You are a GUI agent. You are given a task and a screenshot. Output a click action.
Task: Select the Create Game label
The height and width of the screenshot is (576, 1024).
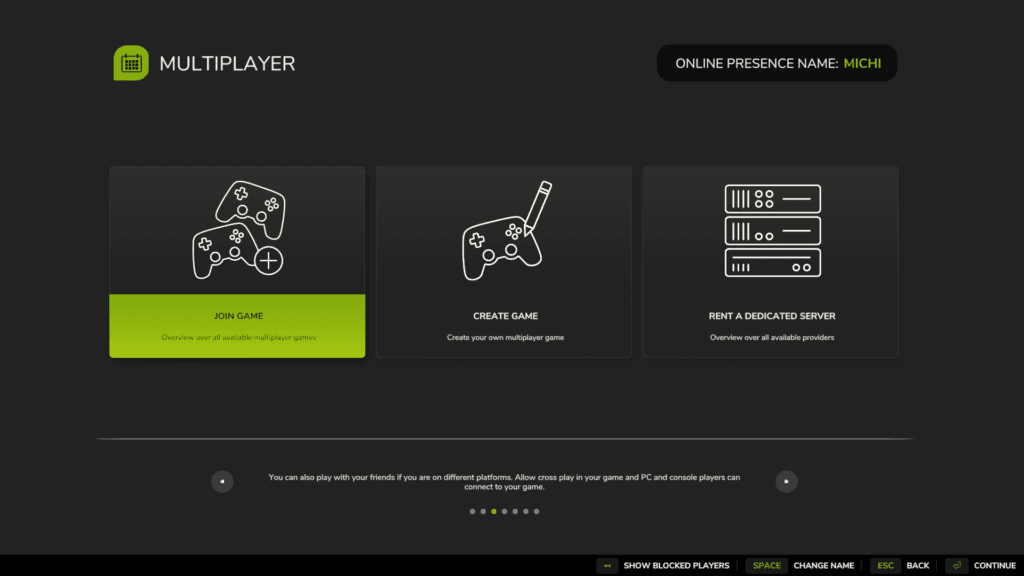click(505, 316)
